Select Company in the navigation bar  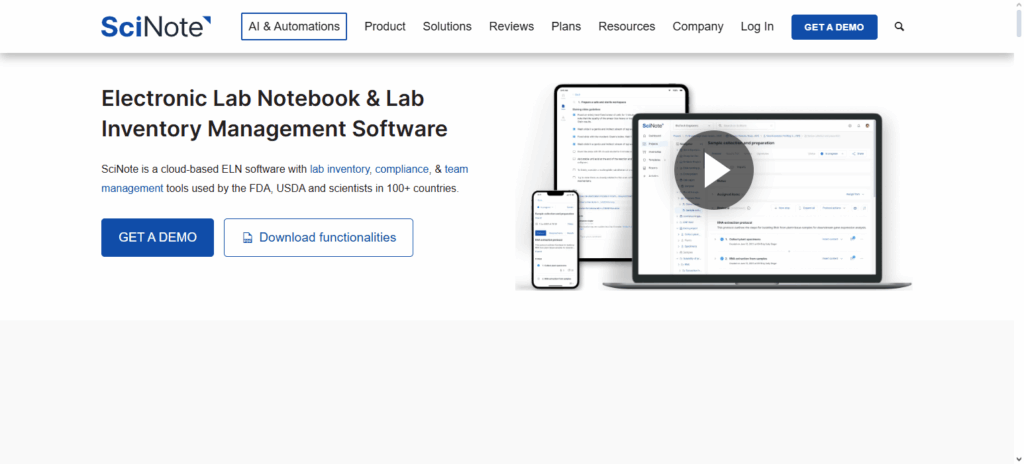[698, 27]
